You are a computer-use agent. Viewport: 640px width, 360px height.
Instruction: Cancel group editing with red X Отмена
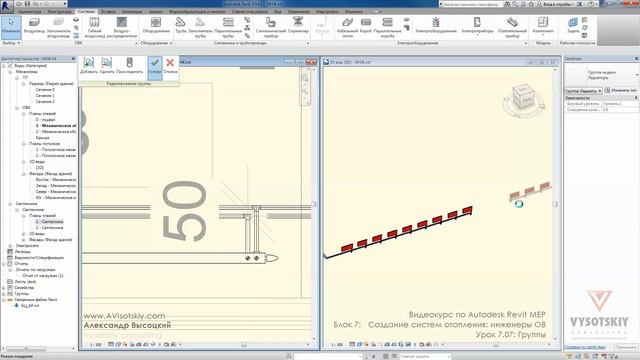[170, 66]
